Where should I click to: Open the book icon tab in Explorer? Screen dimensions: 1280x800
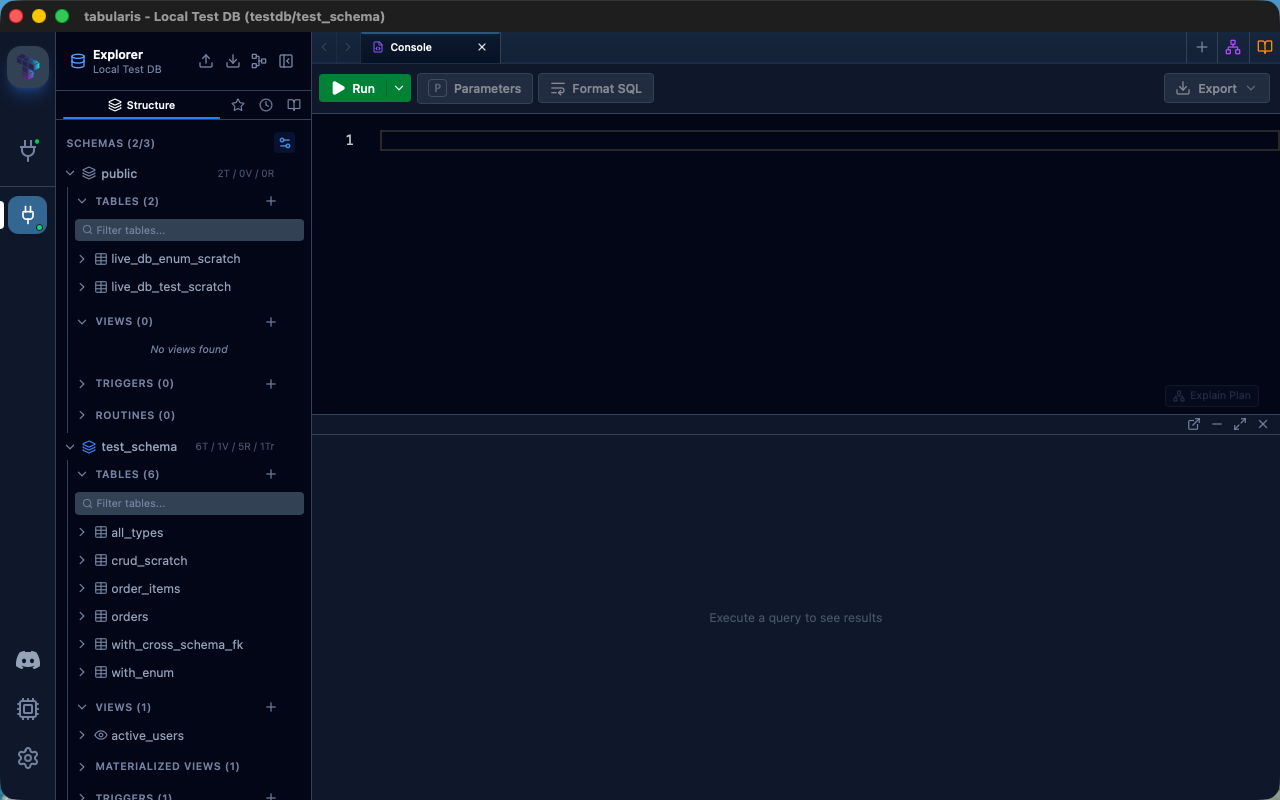294,105
